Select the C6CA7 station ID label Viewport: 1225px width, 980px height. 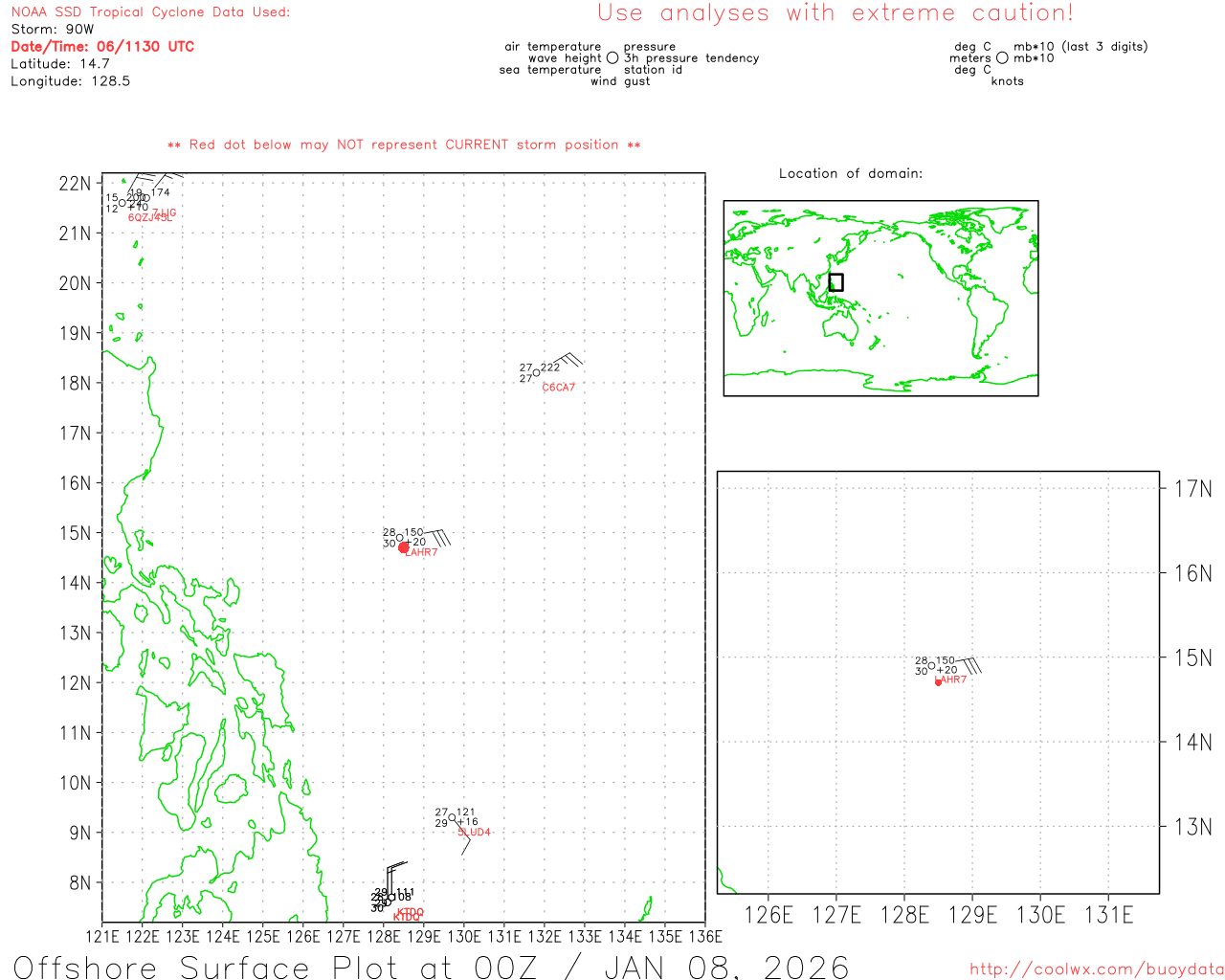tap(559, 388)
